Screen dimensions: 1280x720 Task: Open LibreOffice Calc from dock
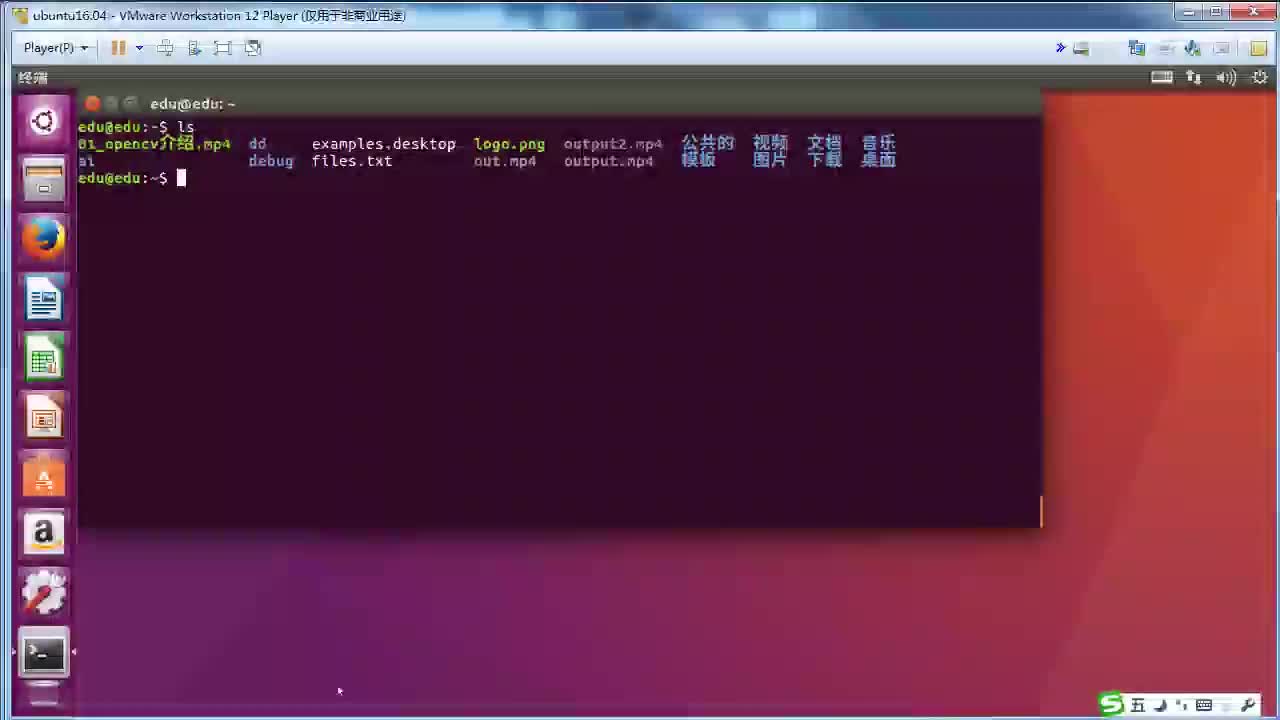[x=43, y=358]
